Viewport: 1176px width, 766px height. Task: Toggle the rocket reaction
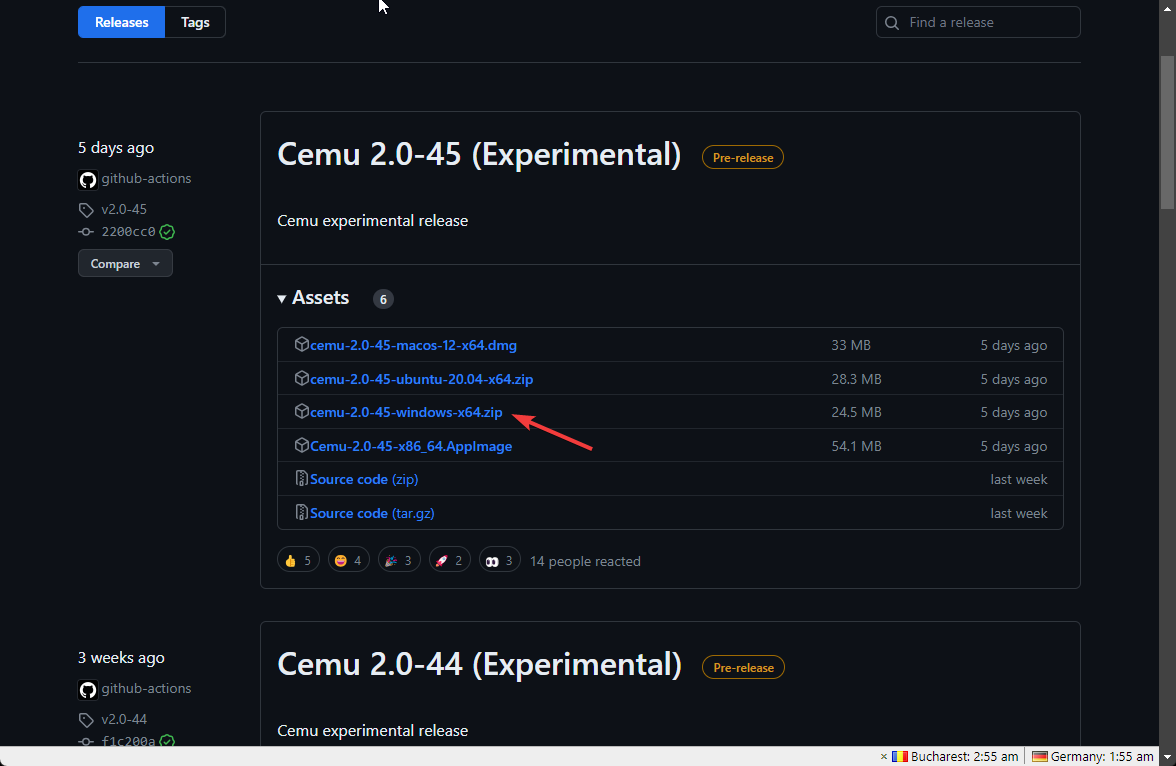tap(449, 560)
